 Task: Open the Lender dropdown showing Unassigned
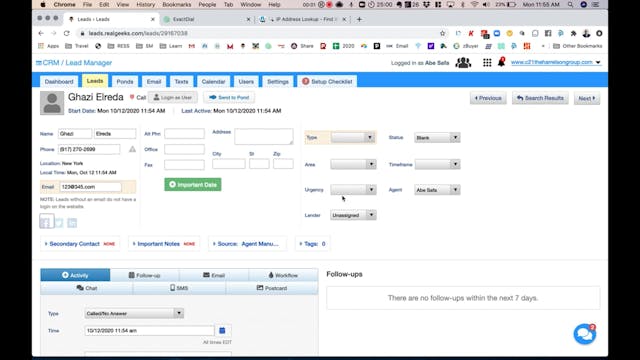tap(353, 215)
